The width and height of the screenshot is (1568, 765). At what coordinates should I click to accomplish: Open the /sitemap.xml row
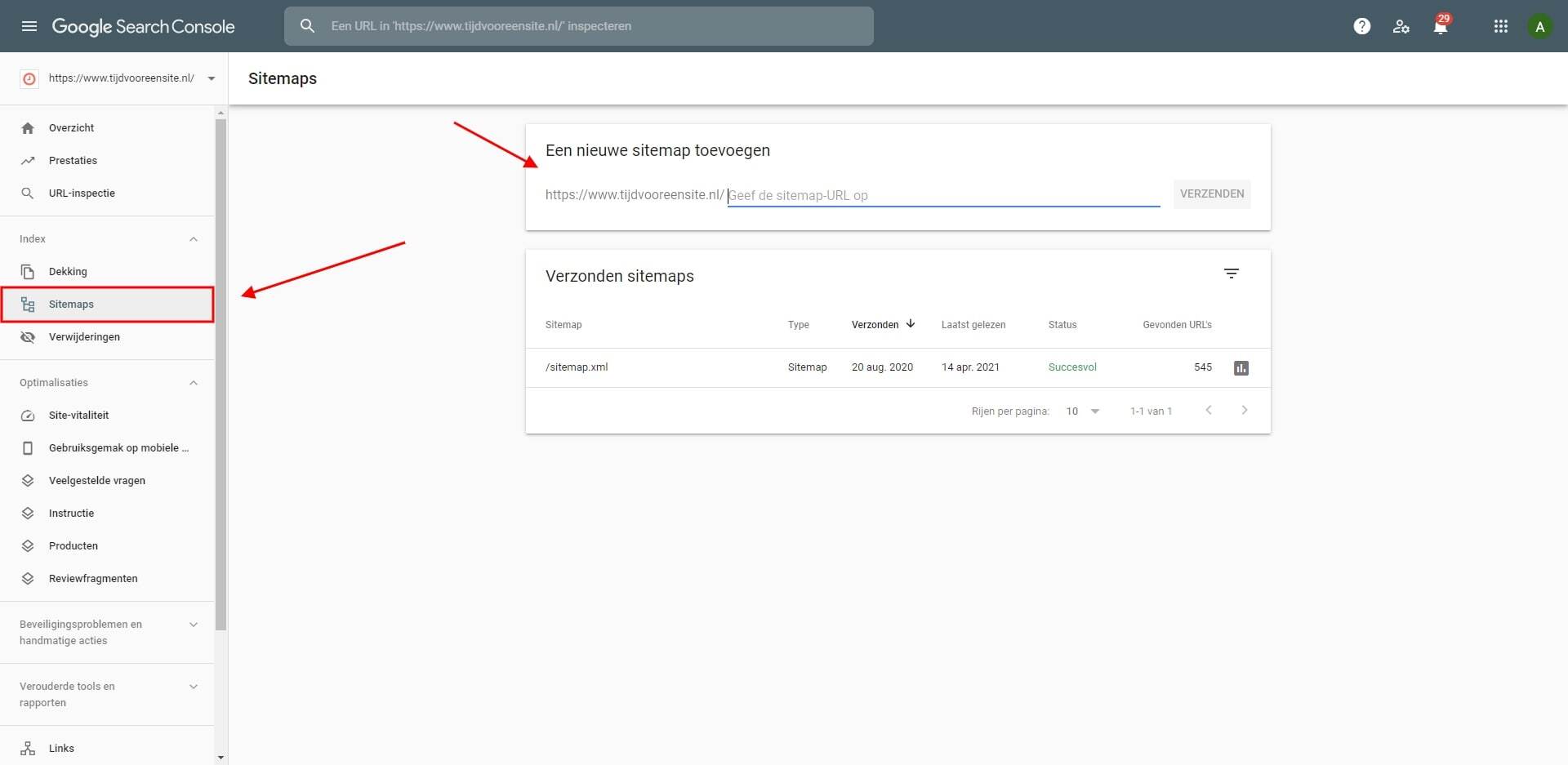898,368
